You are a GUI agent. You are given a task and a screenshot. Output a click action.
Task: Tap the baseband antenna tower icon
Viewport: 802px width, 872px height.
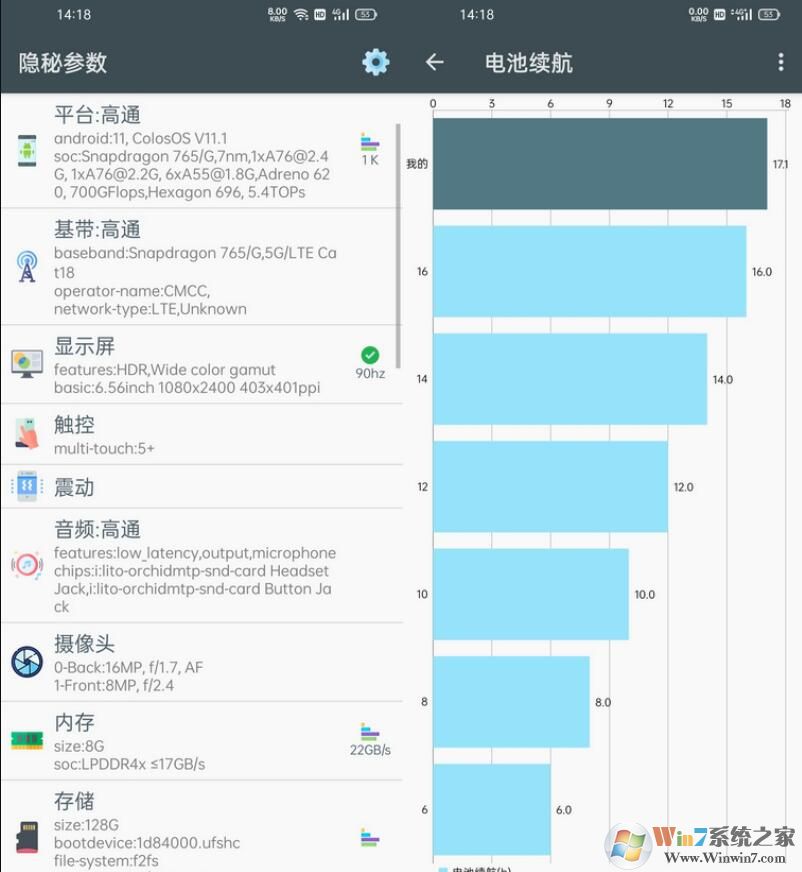point(27,267)
